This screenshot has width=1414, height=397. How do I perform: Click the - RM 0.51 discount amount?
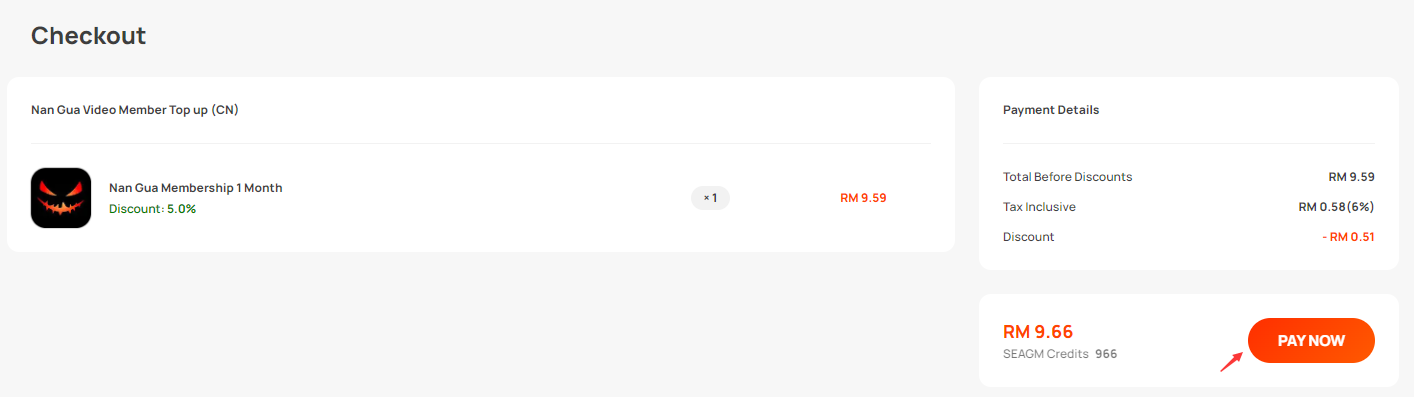(x=1348, y=237)
